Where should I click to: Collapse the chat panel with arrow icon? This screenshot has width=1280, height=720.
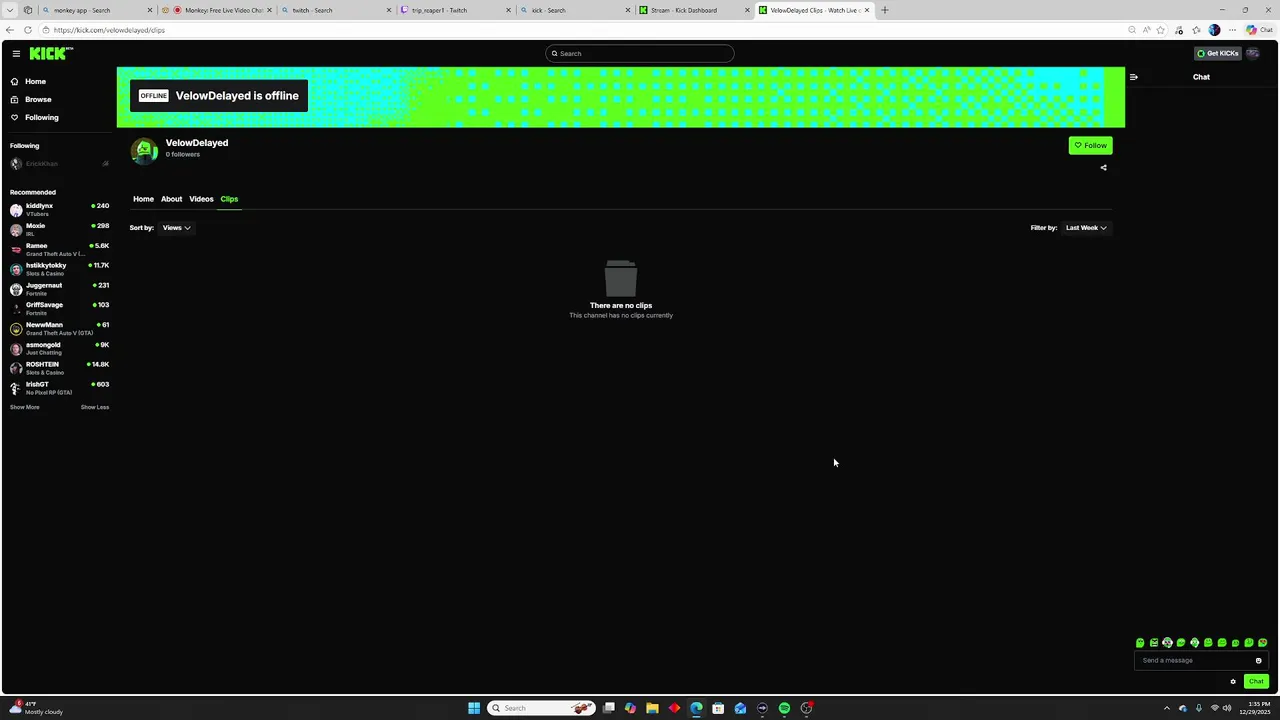(1133, 77)
